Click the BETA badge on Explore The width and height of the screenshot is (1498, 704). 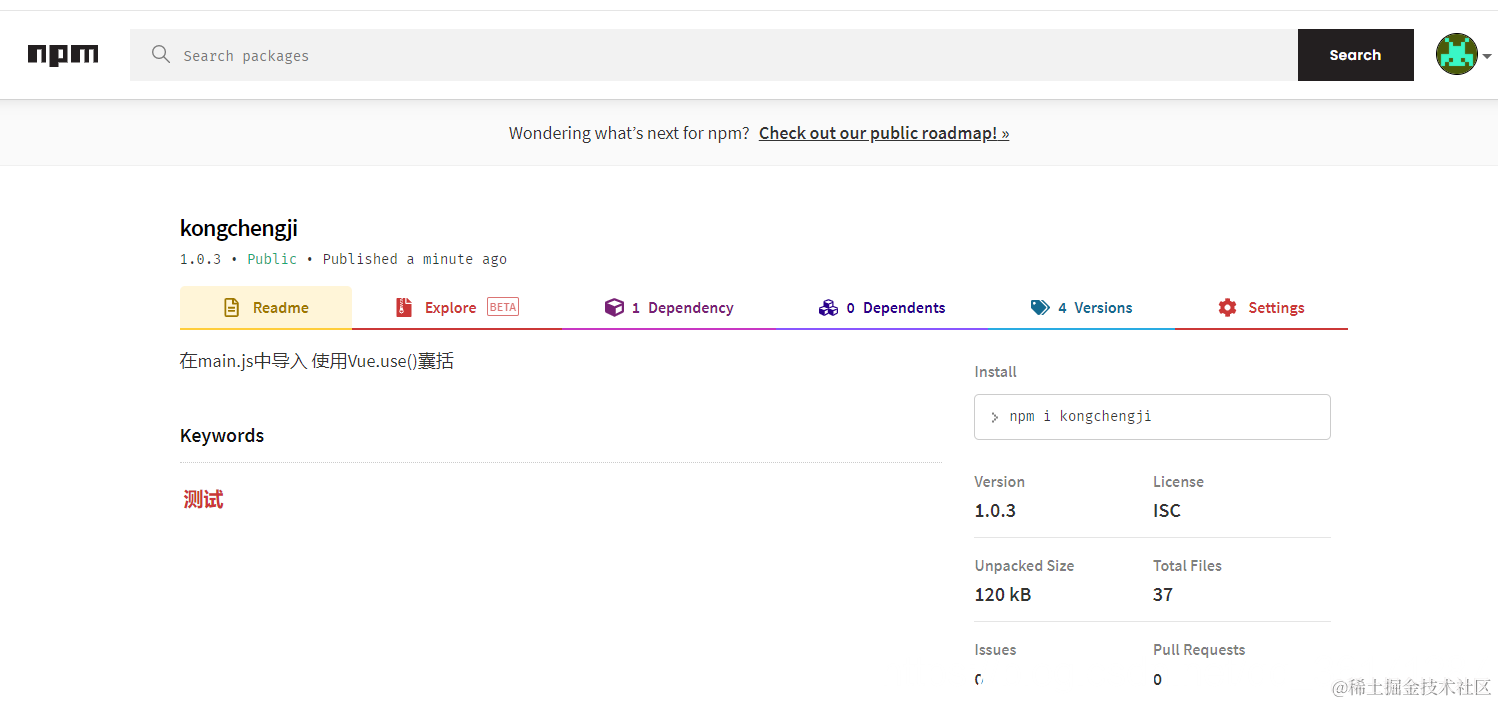click(x=503, y=307)
